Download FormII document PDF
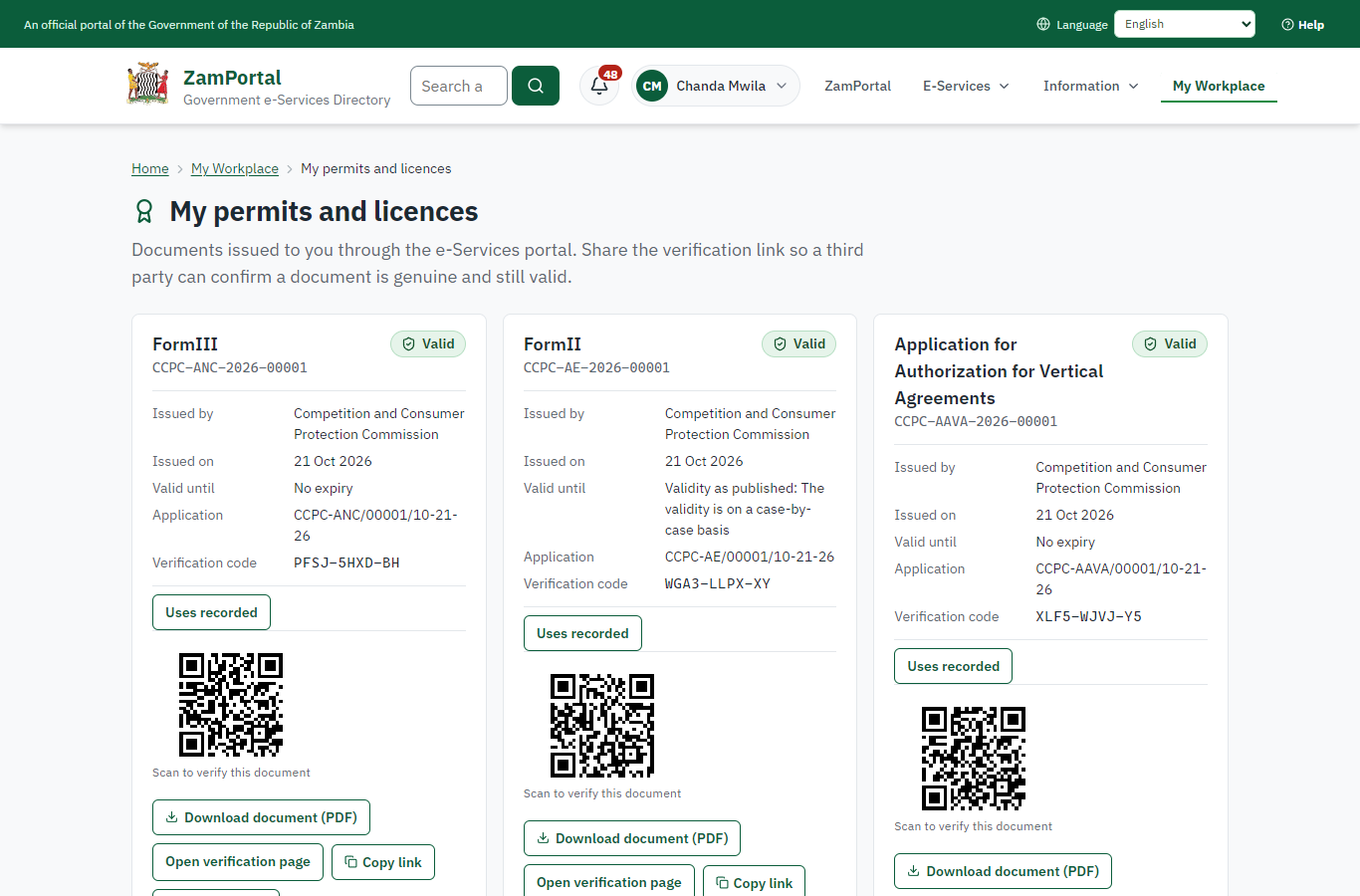The height and width of the screenshot is (896, 1360). (632, 838)
